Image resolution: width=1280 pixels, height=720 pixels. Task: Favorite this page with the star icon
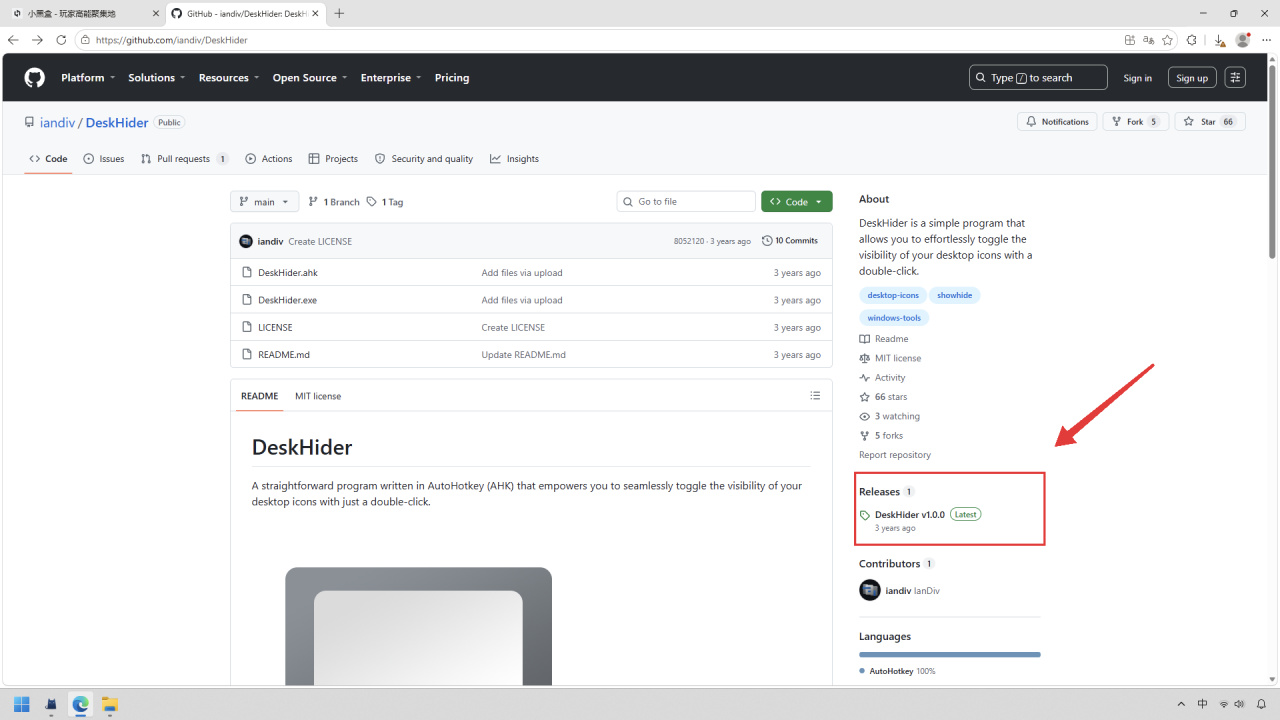[1168, 40]
